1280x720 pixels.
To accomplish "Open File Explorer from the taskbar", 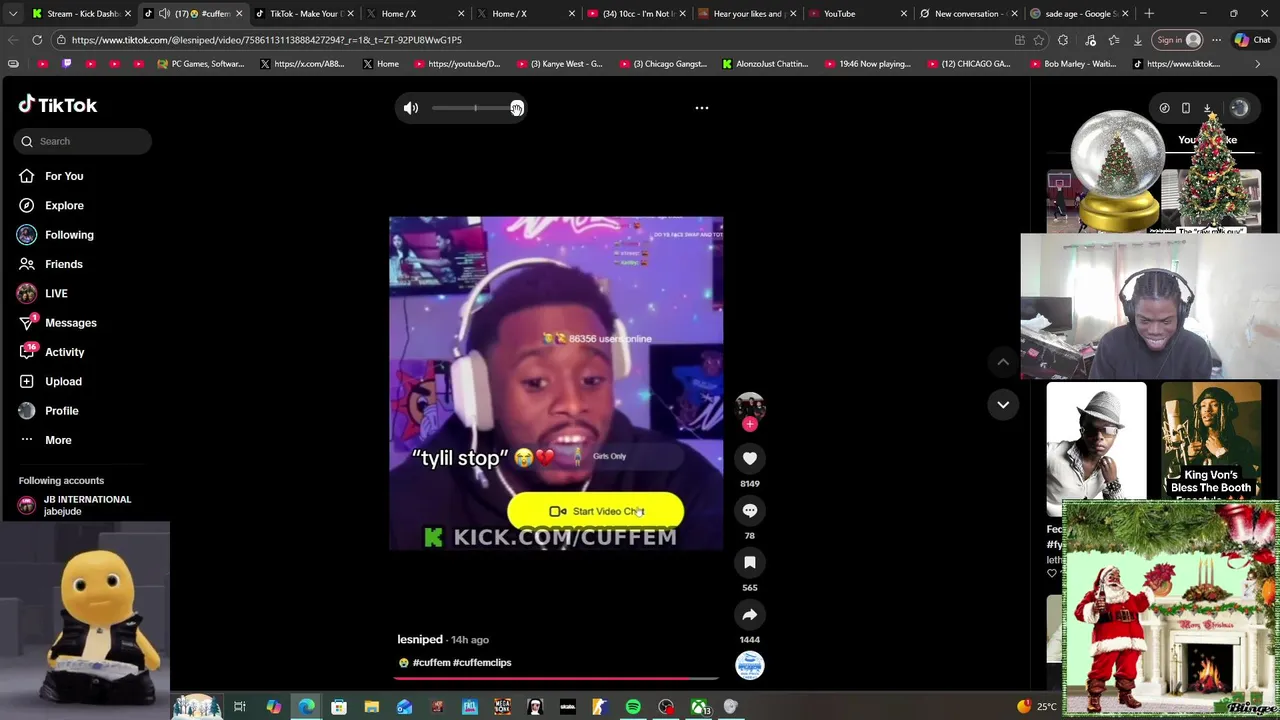I will 371,707.
